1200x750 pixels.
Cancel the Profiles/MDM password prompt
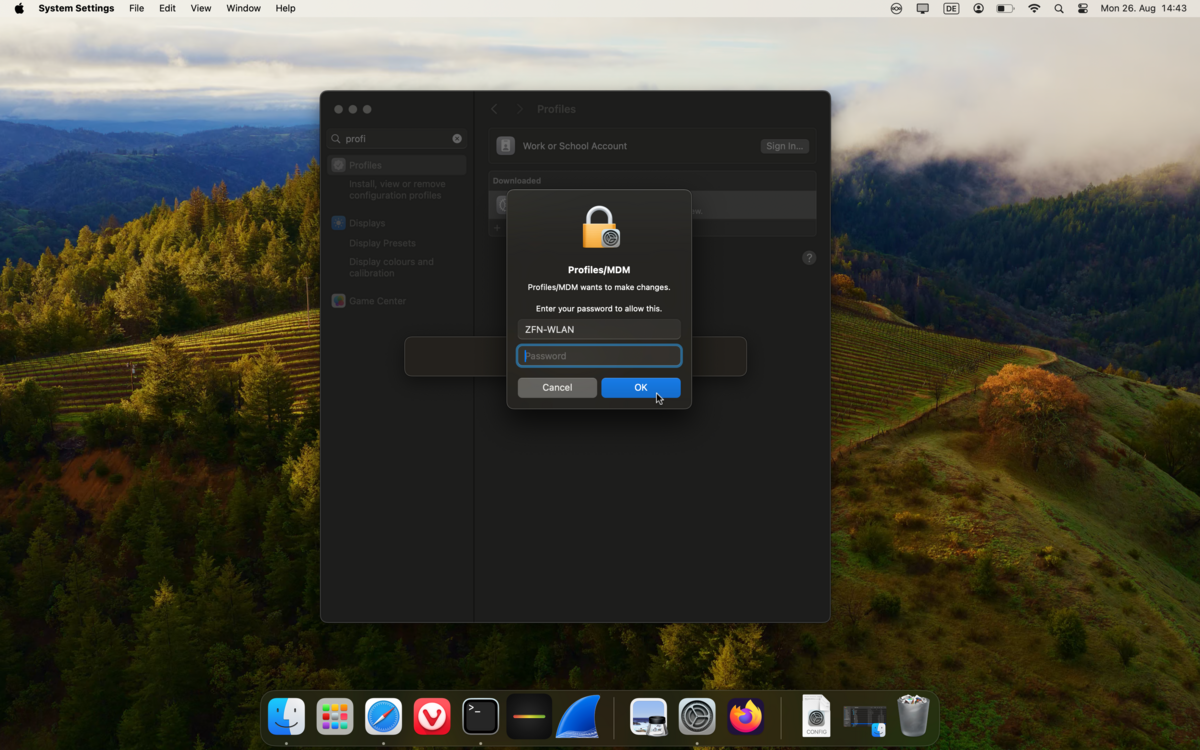pyautogui.click(x=557, y=387)
